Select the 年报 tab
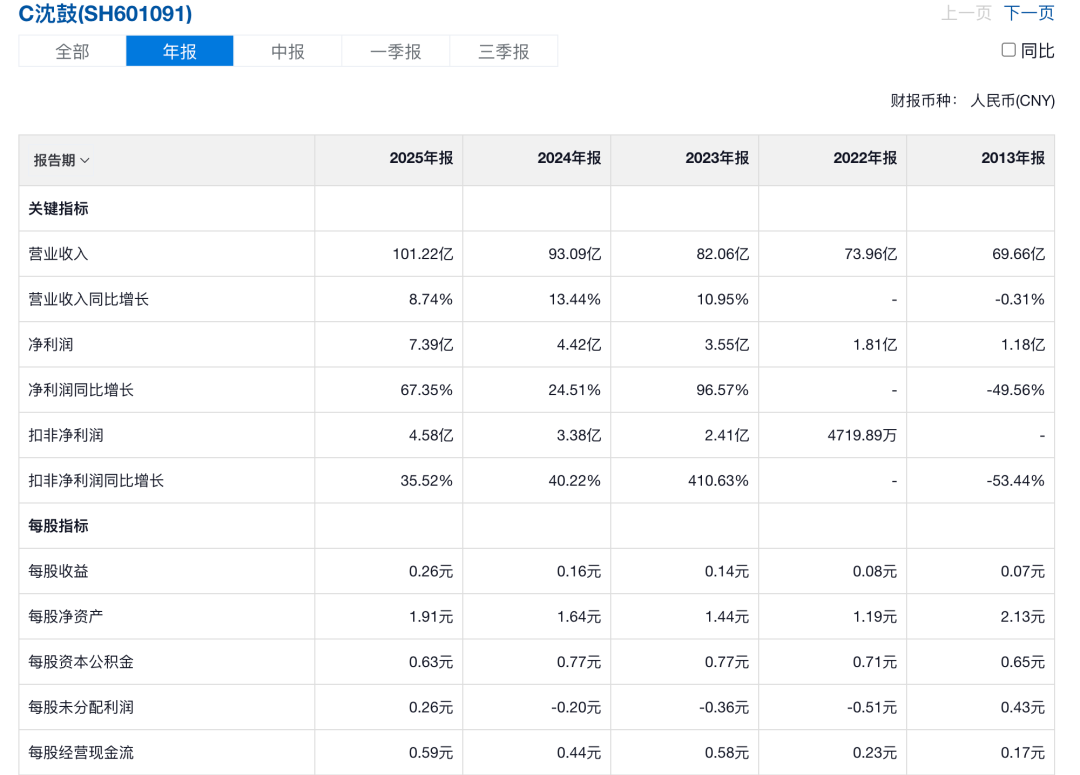1080x775 pixels. tap(180, 52)
